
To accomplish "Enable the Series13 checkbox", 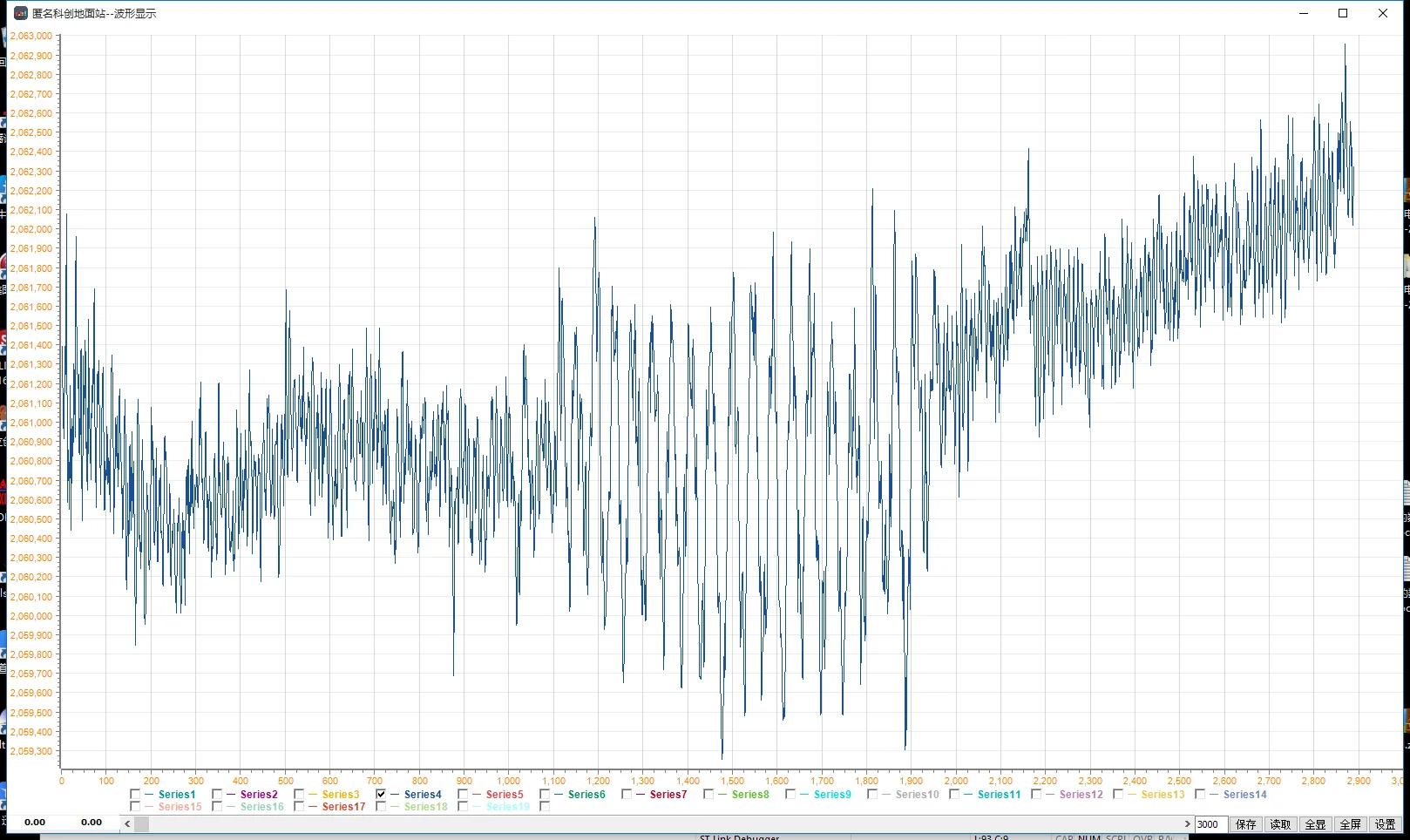I will click(1118, 795).
